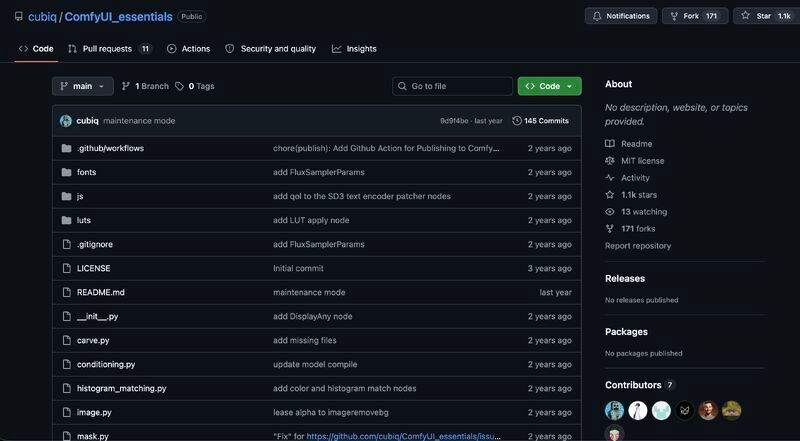
Task: Click the yellow sixth contributor avatar
Action: (x=732, y=410)
